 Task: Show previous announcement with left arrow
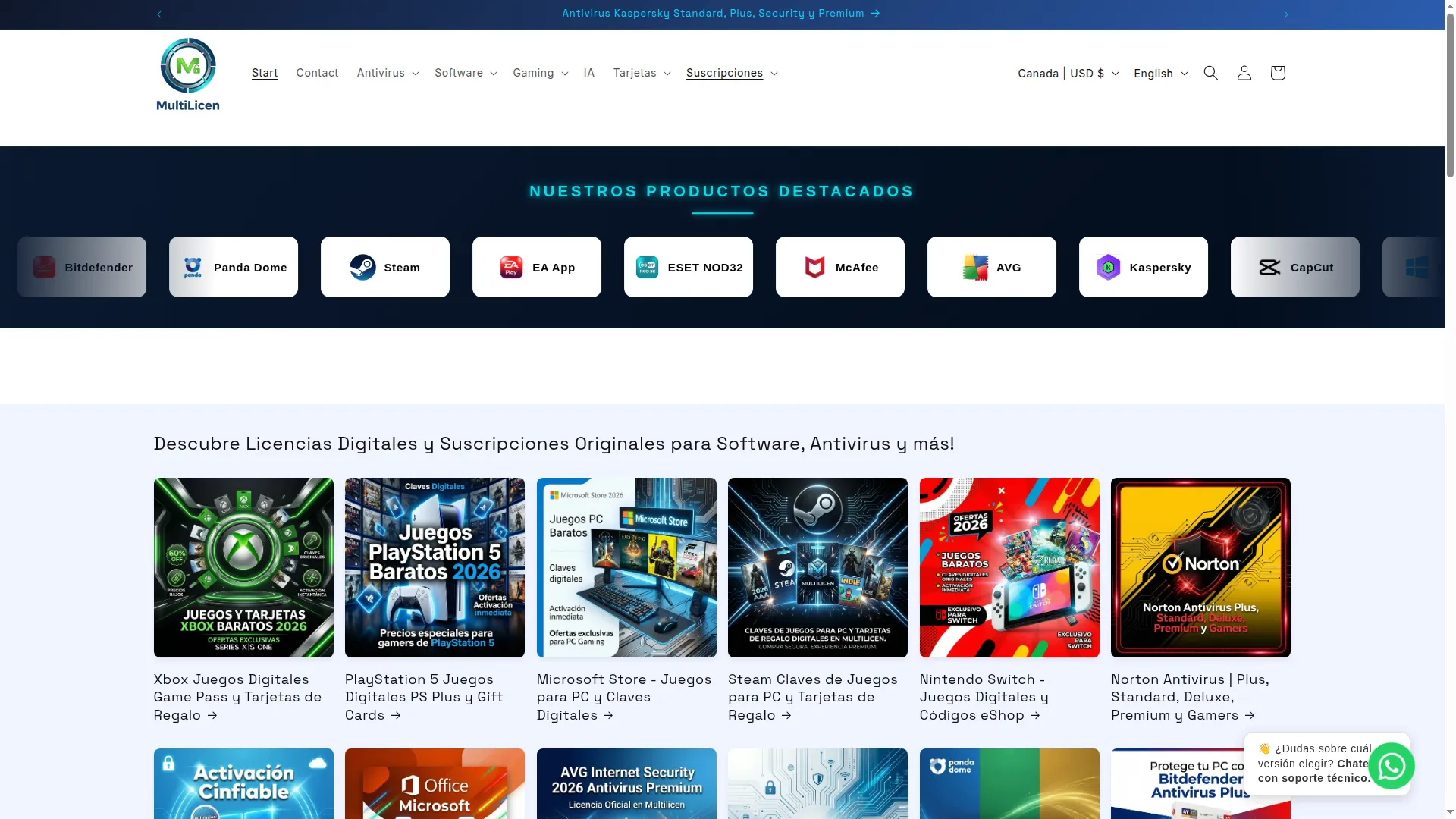(x=159, y=14)
